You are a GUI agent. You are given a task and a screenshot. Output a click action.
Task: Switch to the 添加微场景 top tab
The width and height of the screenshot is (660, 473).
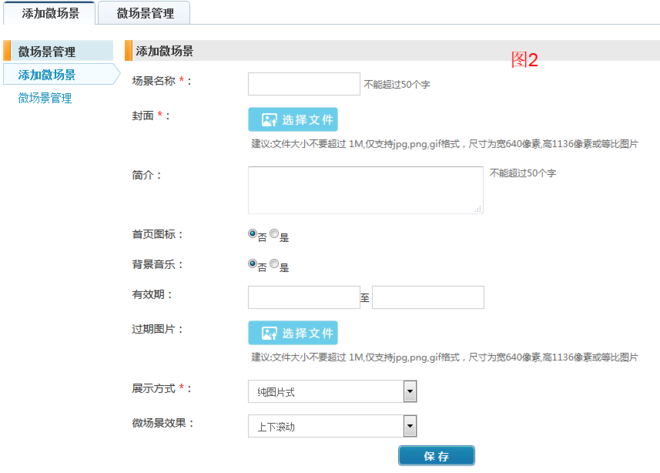50,13
